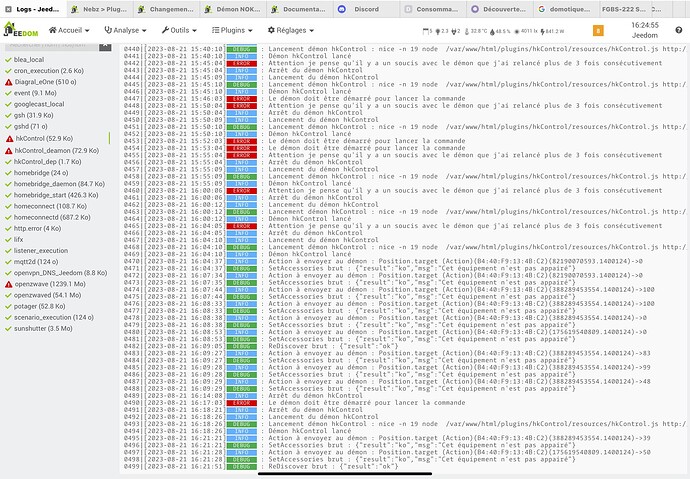Focus the log search input field
The height and width of the screenshot is (479, 690).
(51, 46)
